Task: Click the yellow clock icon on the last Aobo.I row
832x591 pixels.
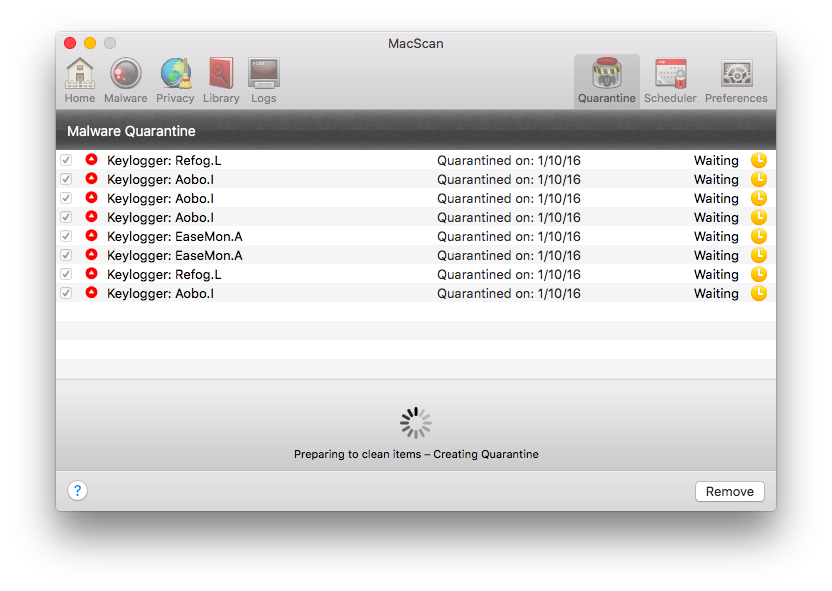Action: click(x=759, y=293)
